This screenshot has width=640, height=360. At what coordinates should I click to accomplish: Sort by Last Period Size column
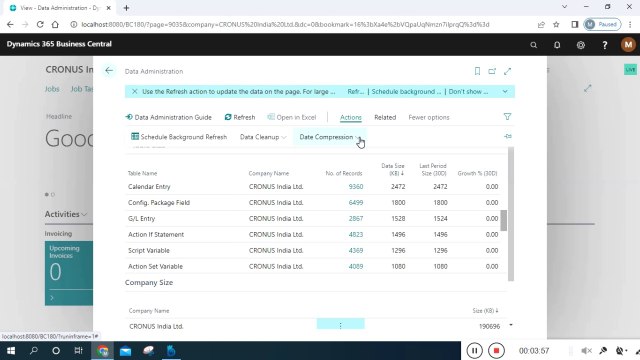click(x=433, y=169)
